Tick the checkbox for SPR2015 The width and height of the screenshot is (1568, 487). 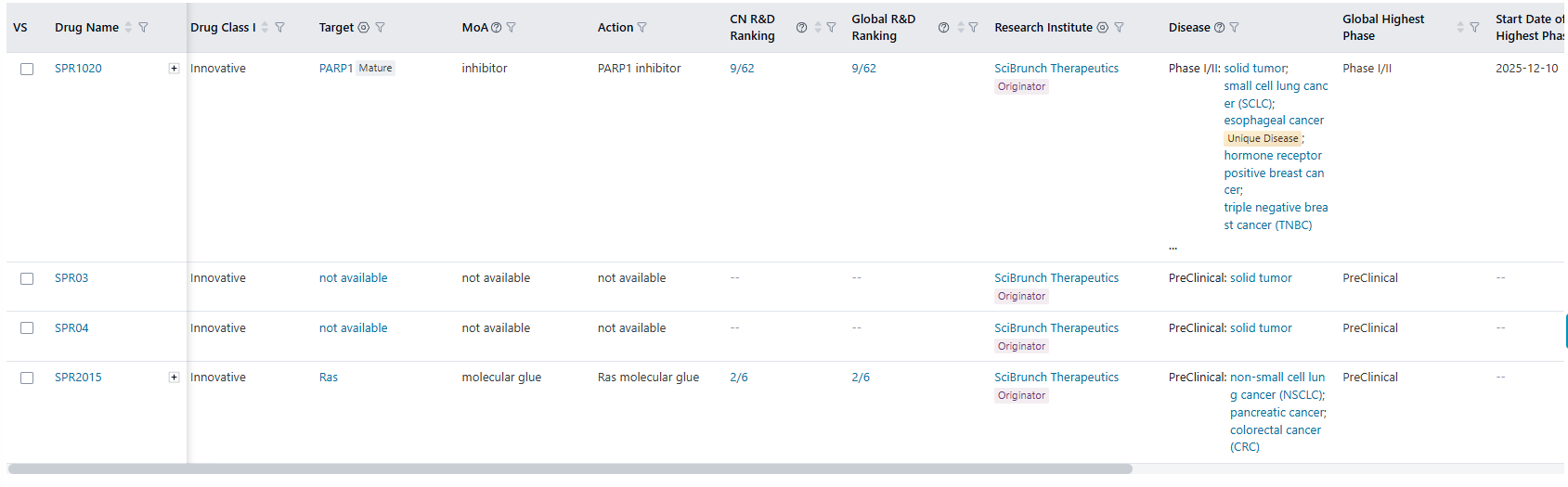pos(27,378)
